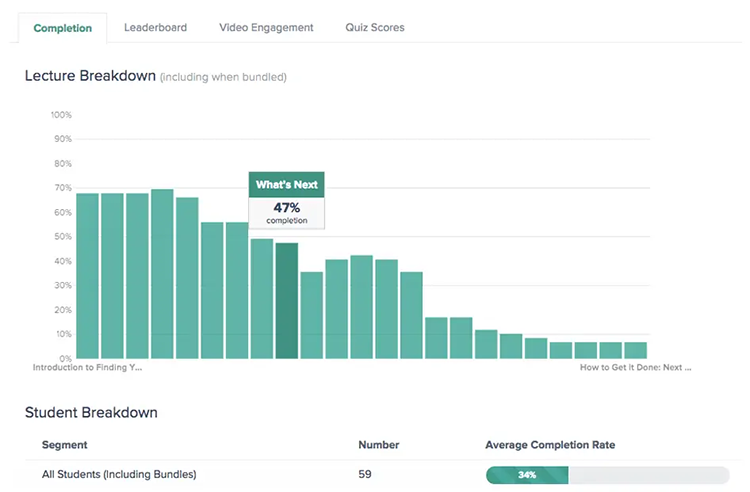The height and width of the screenshot is (492, 750).
Task: Click the Lecture Breakdown heading
Action: [x=90, y=76]
